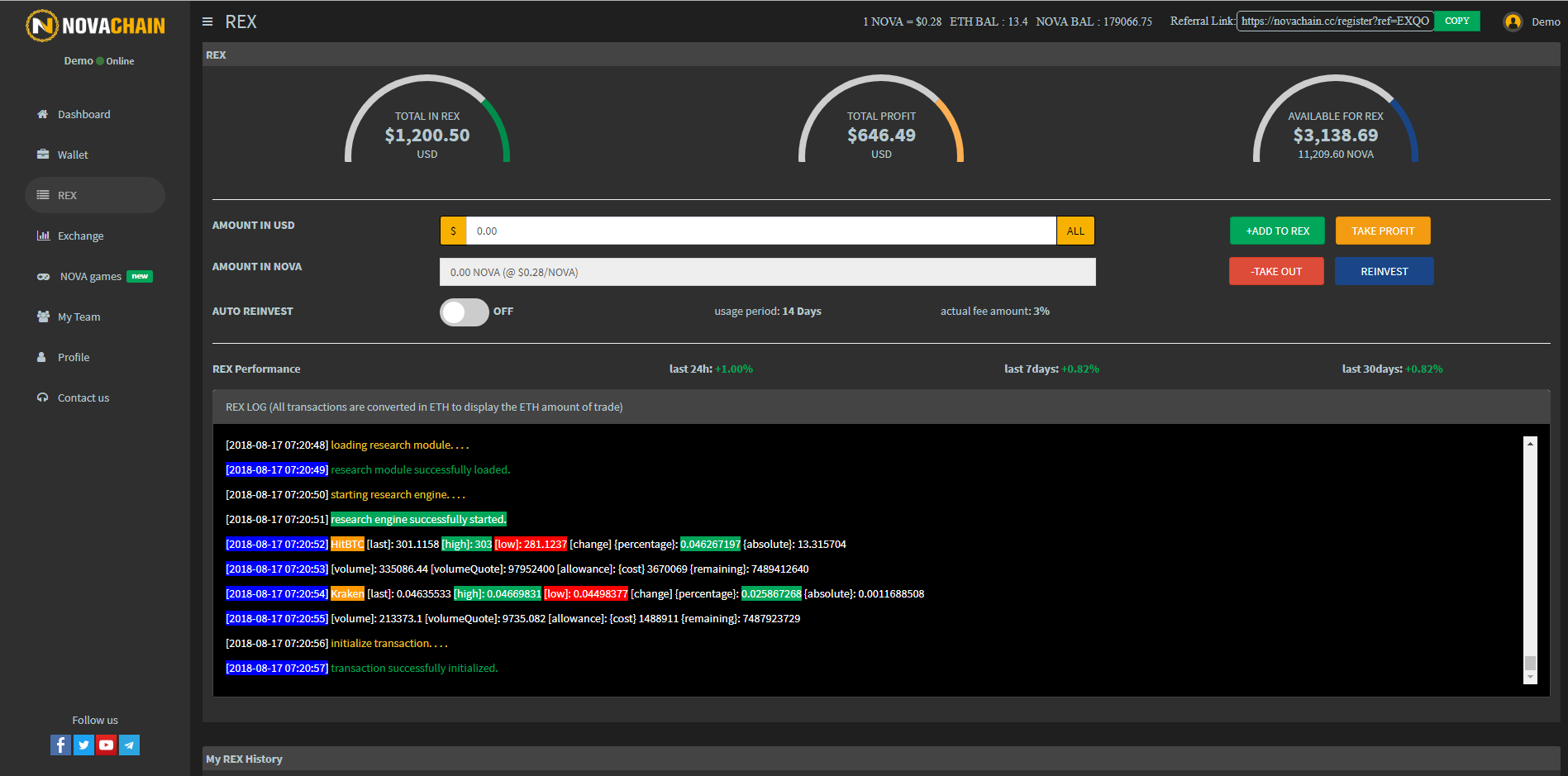Click the 'NOVA BAL : 179066.75' text
Image resolution: width=1568 pixels, height=776 pixels.
click(x=1094, y=21)
